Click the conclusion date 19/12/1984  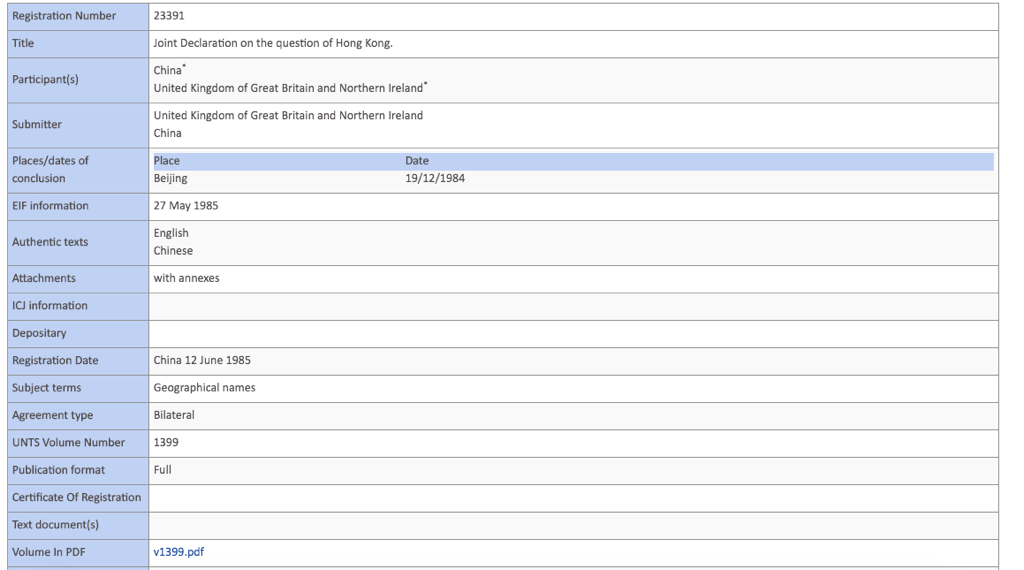[435, 179]
